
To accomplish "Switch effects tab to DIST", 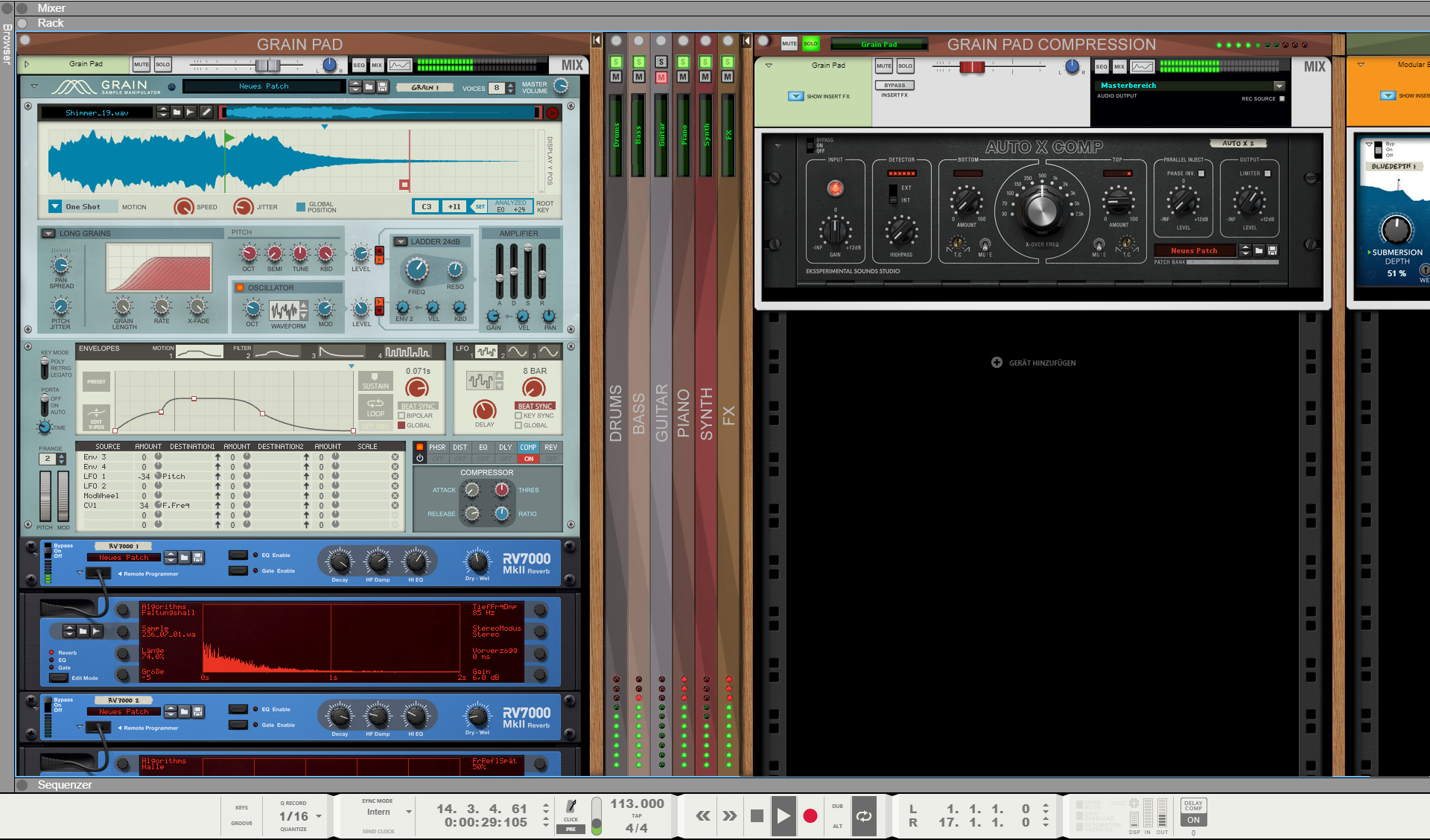I will click(460, 448).
